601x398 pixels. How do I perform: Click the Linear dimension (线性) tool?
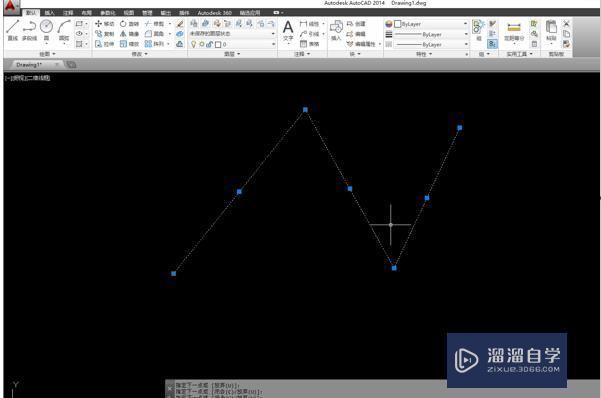coord(309,24)
